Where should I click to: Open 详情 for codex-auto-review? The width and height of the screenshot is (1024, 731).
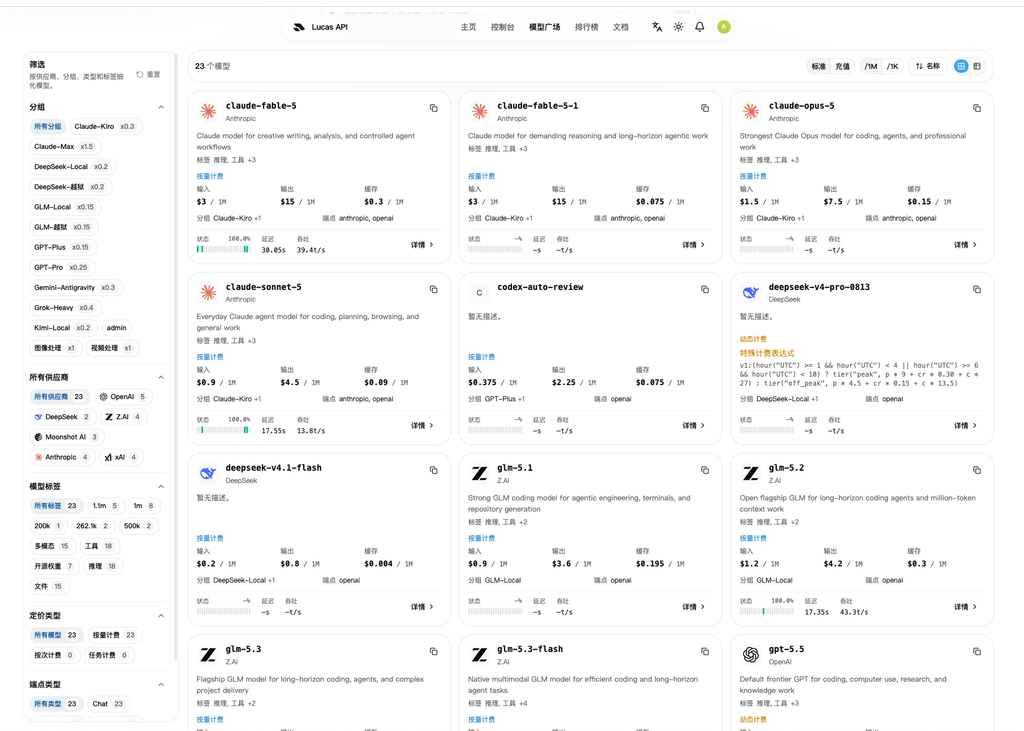pos(694,426)
